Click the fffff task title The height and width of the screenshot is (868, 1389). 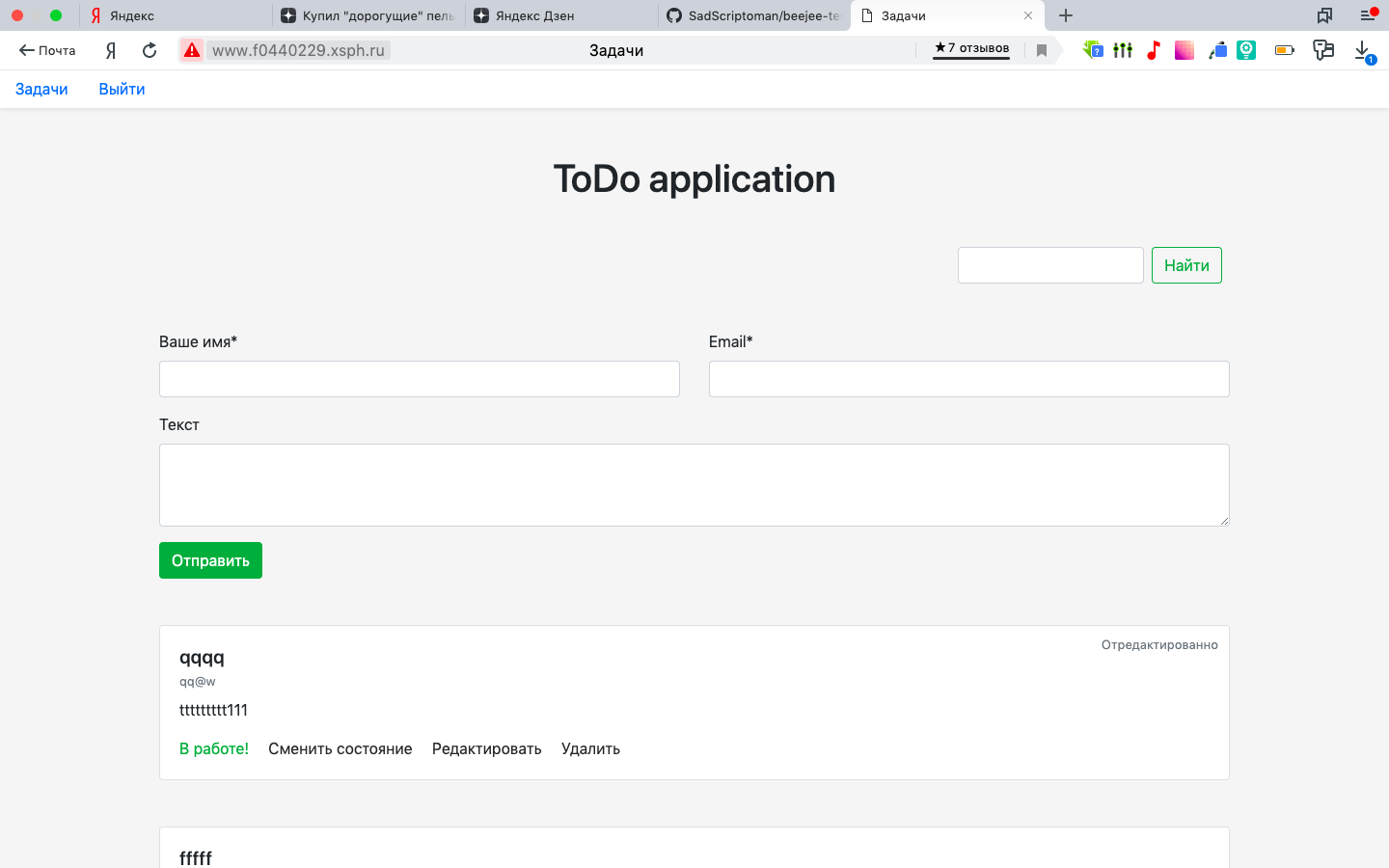tap(196, 857)
